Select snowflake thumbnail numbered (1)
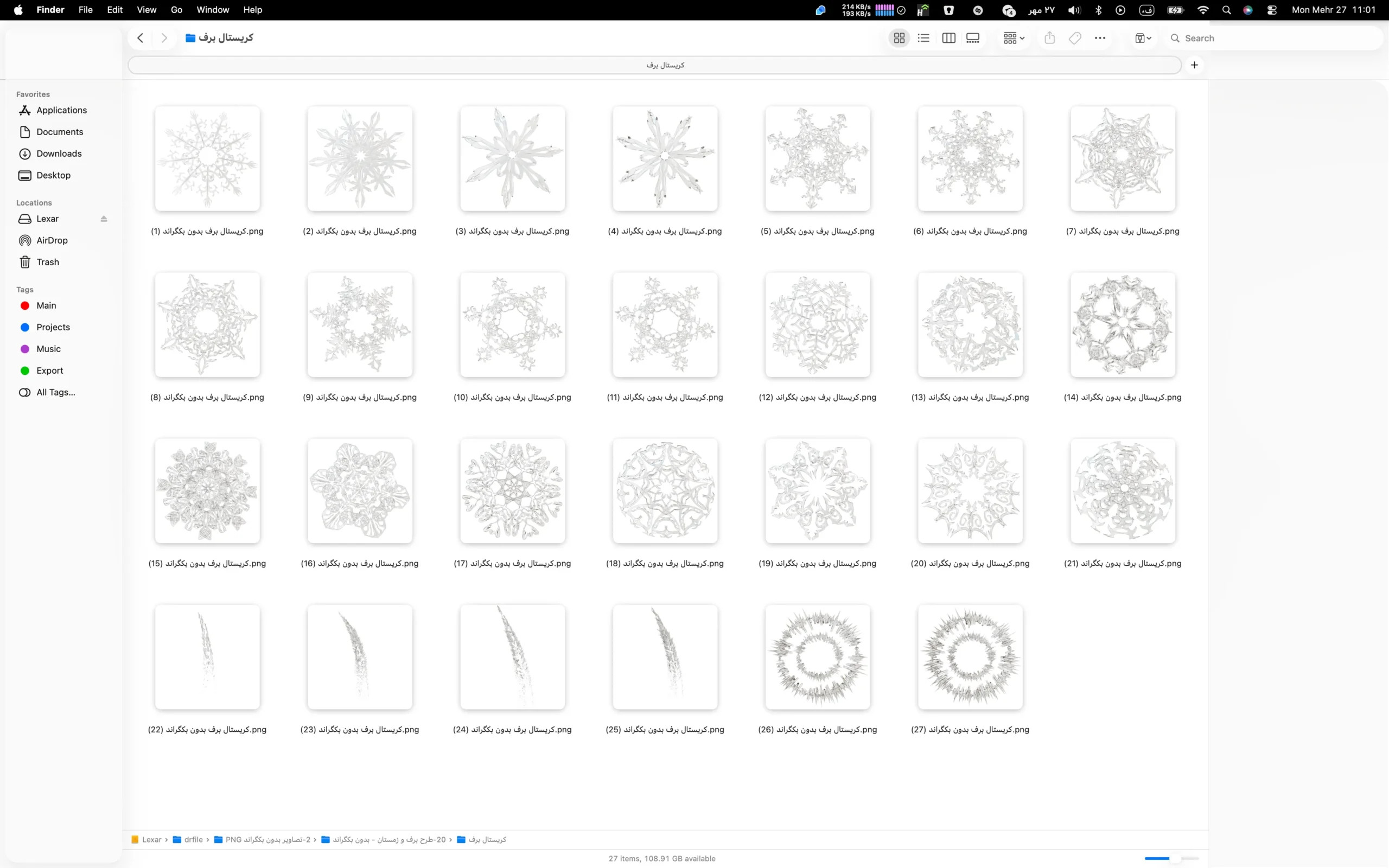The image size is (1389, 868). pos(207,158)
